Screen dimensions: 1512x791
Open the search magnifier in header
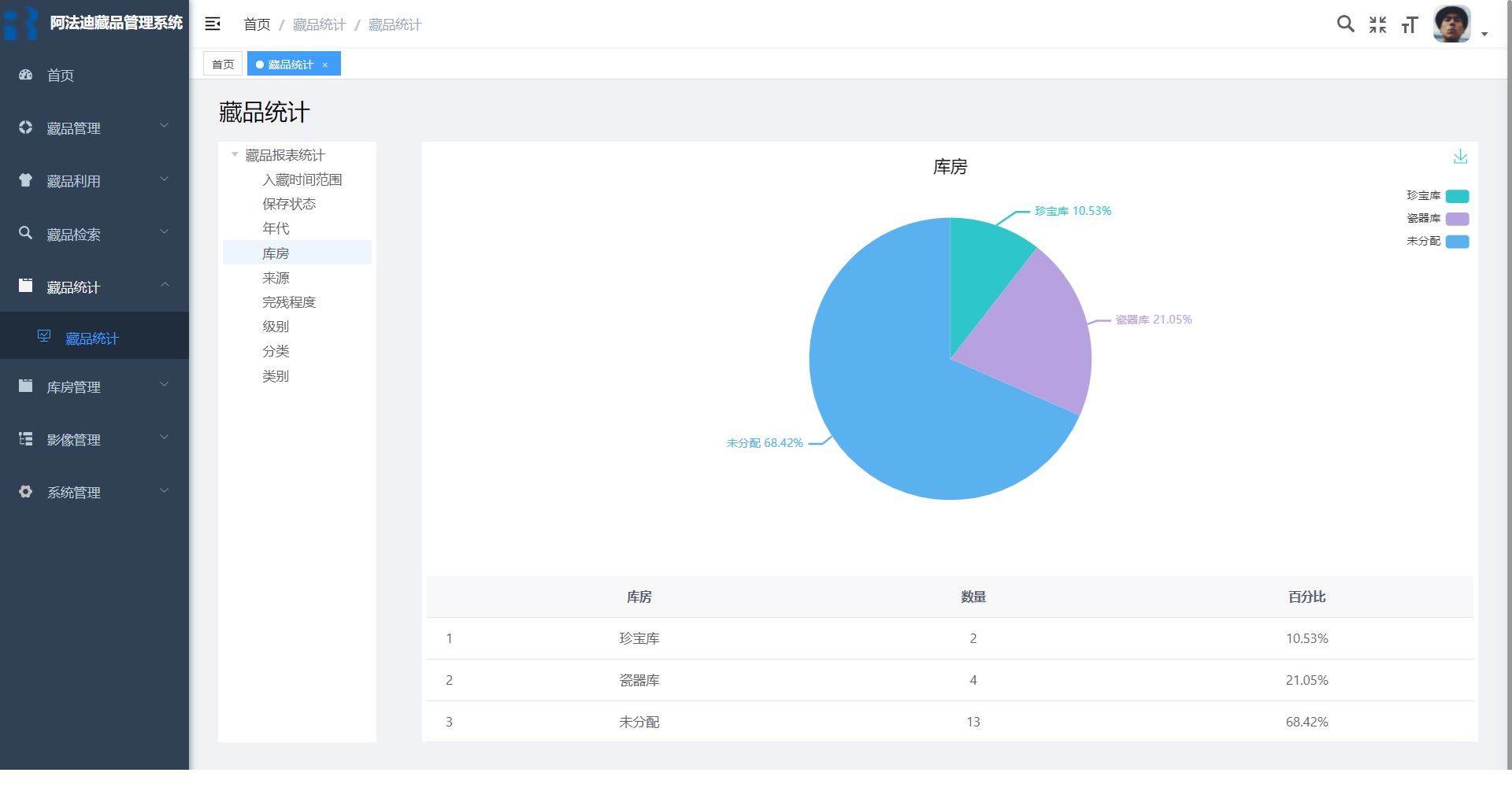(x=1345, y=24)
